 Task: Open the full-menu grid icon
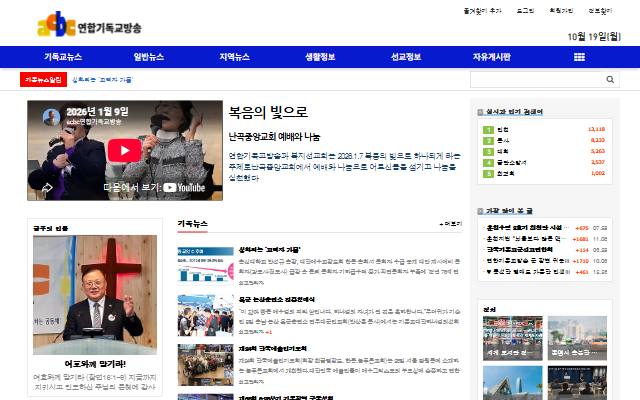[579, 57]
